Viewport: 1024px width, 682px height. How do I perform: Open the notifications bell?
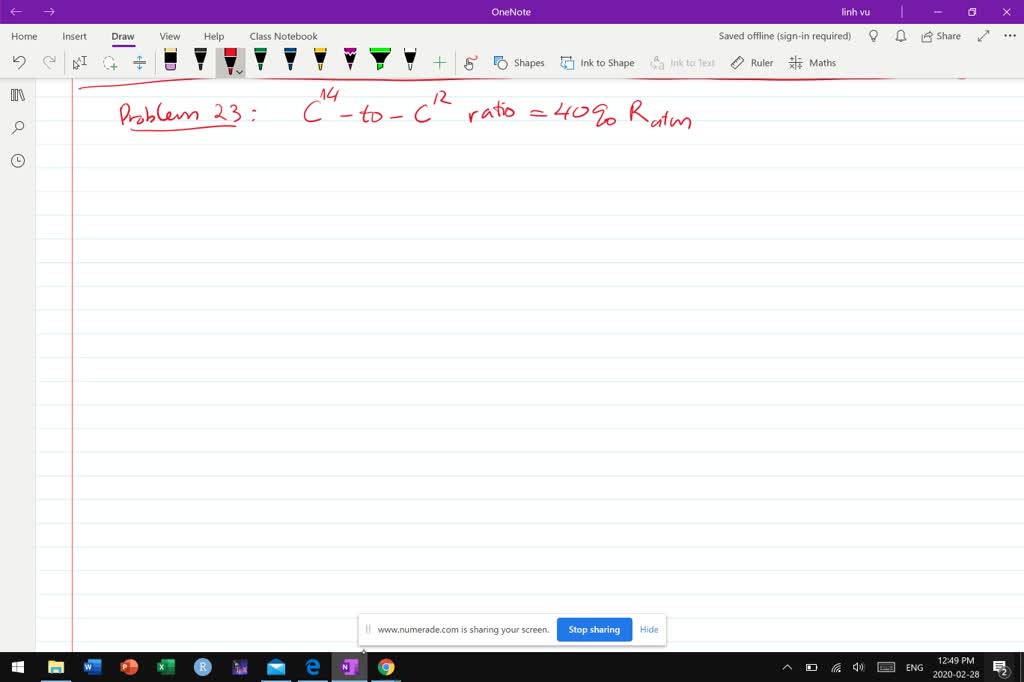click(x=901, y=36)
